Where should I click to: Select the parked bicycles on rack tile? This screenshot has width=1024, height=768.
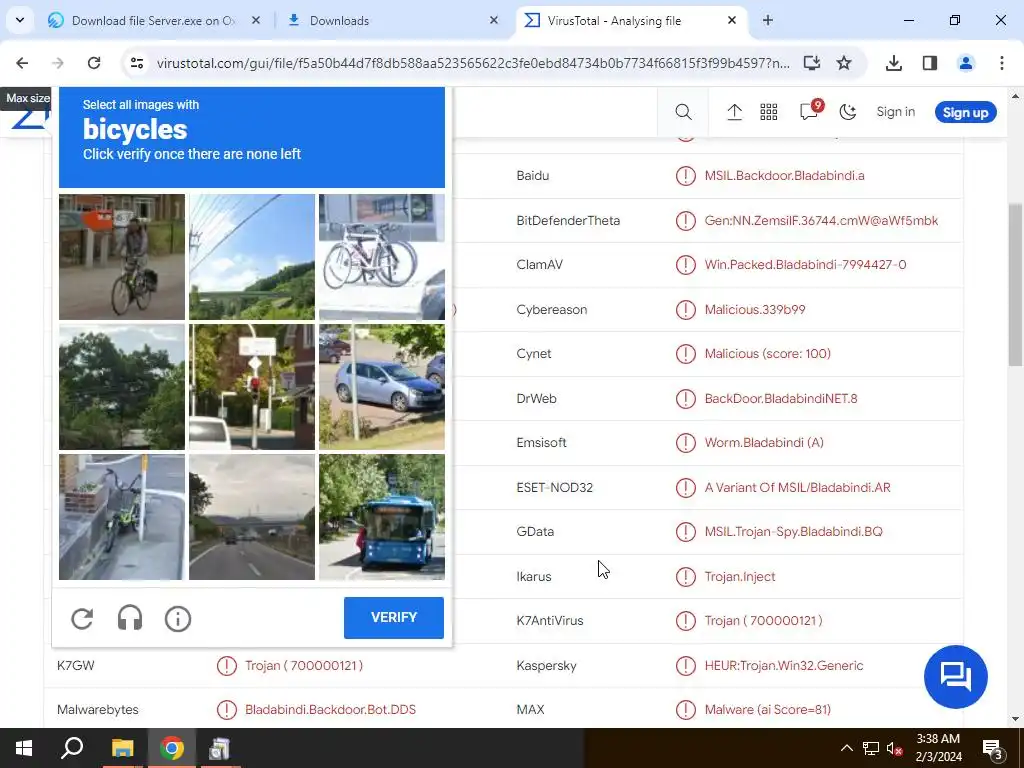coord(382,257)
